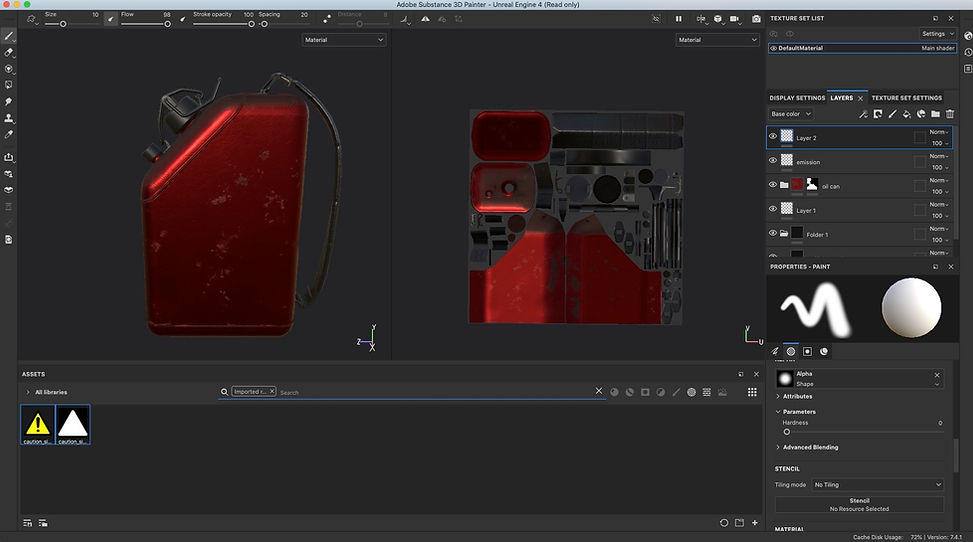Adjust the Hardness slider handle
The width and height of the screenshot is (973, 542).
[x=787, y=431]
